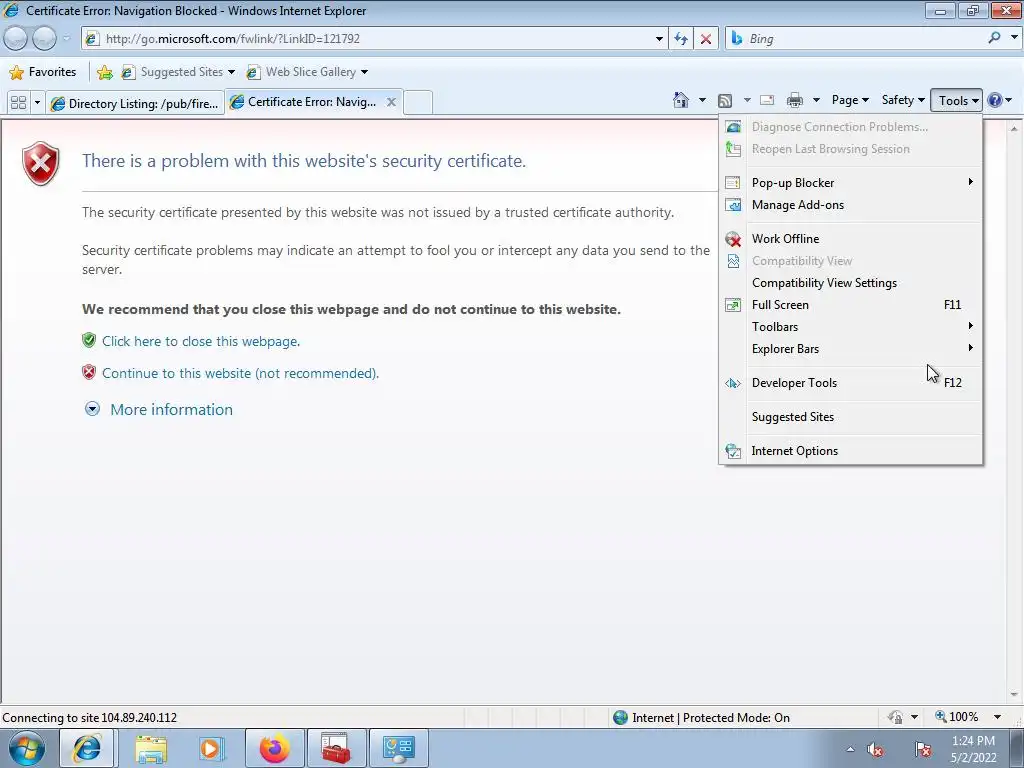Click the Print toolbar icon
The image size is (1024, 768).
[x=795, y=101]
